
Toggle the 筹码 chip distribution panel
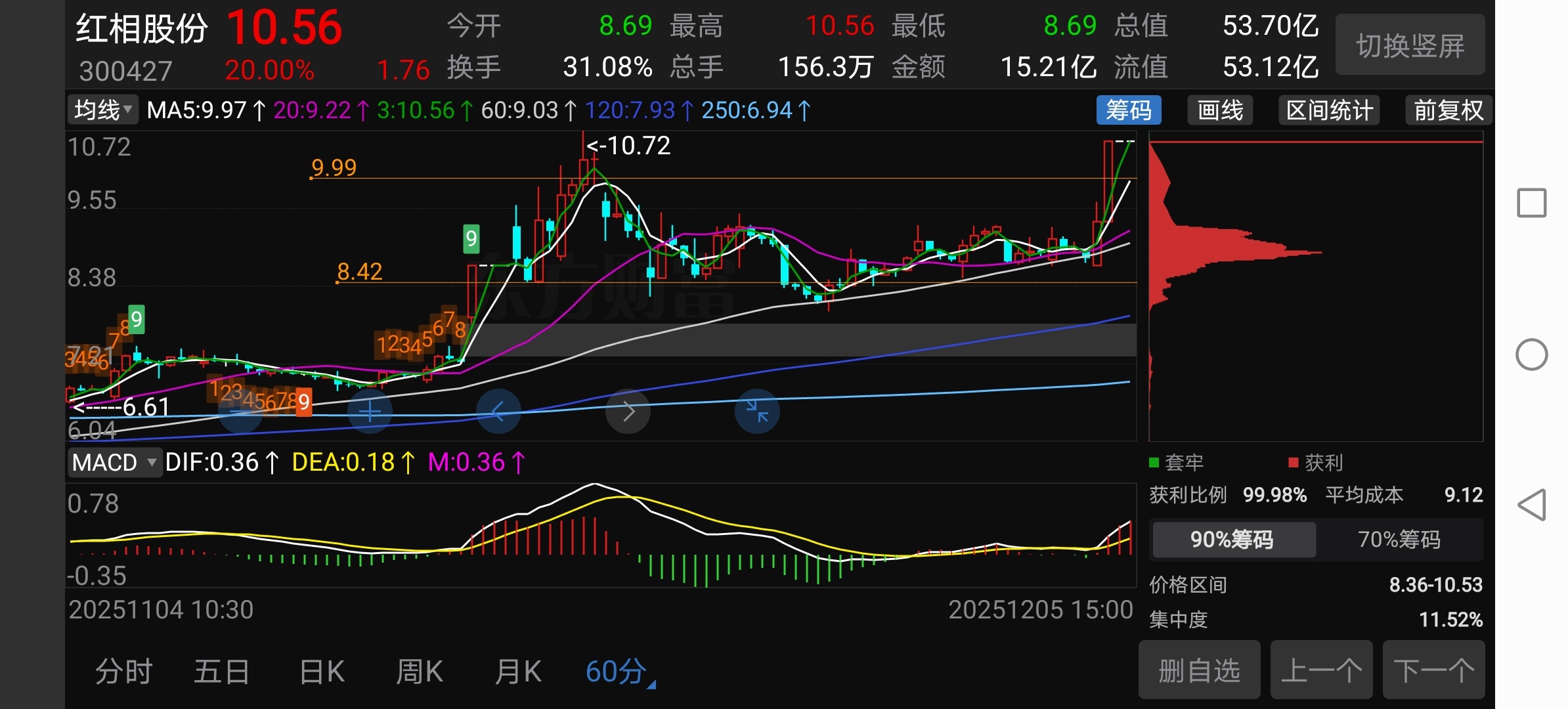point(1128,110)
